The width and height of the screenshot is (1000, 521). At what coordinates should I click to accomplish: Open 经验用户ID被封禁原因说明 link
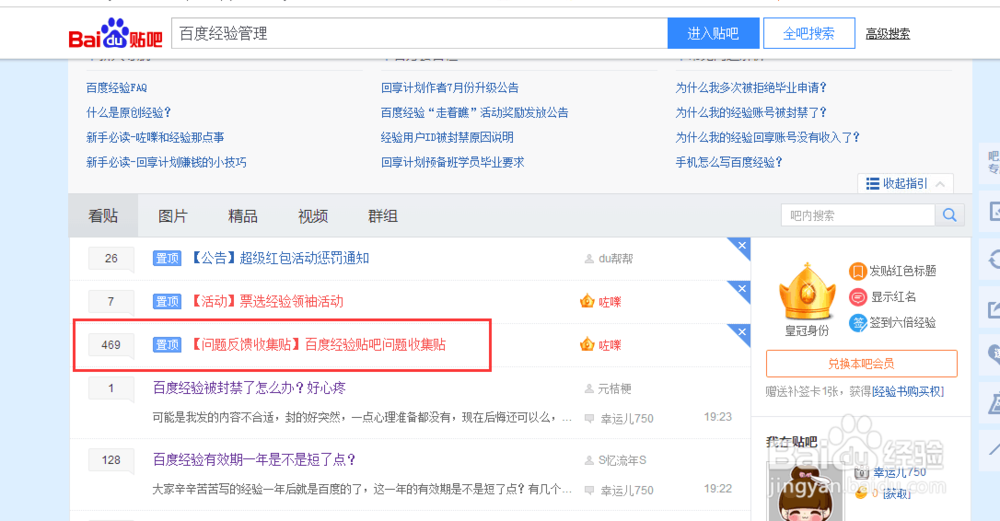click(447, 138)
